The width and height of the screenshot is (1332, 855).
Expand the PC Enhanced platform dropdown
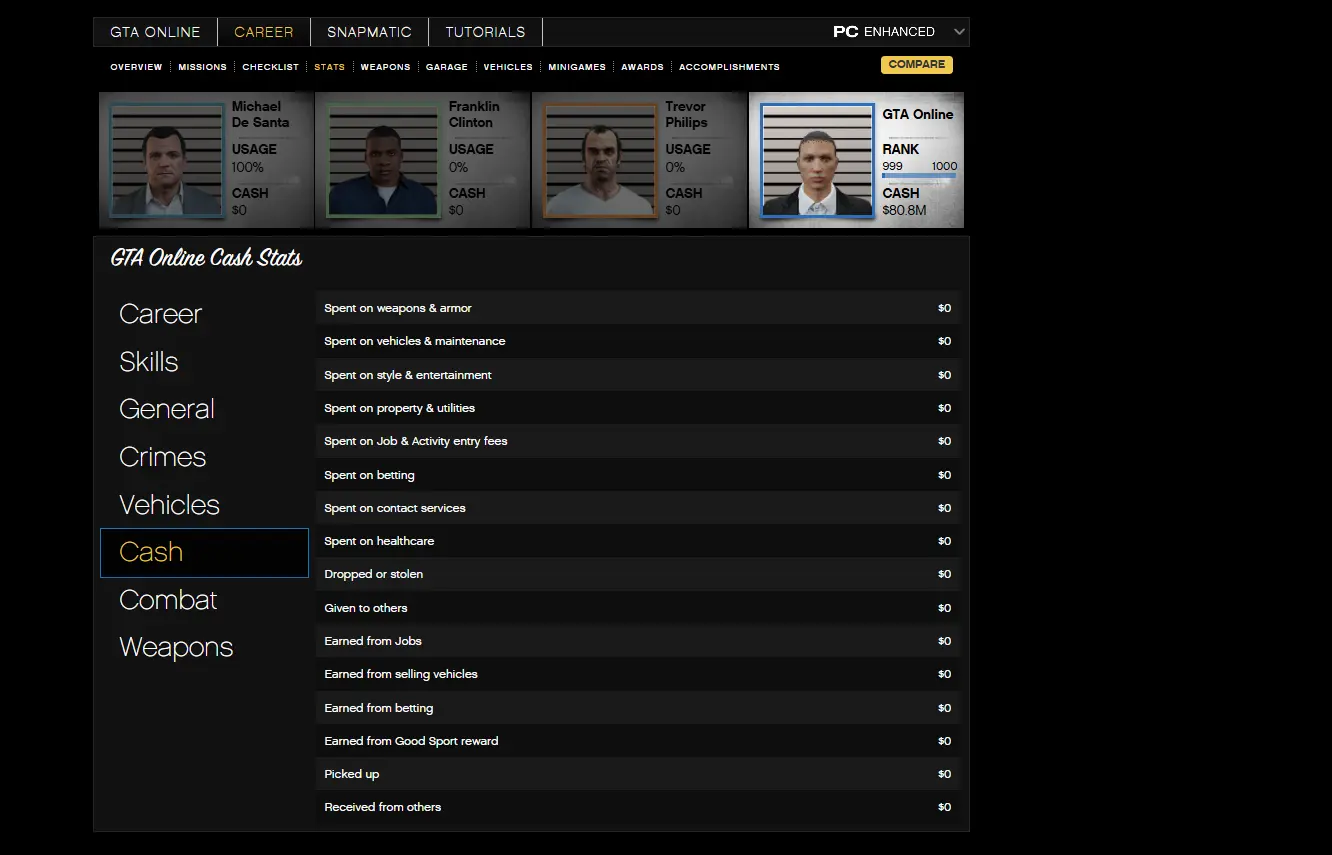(x=899, y=32)
